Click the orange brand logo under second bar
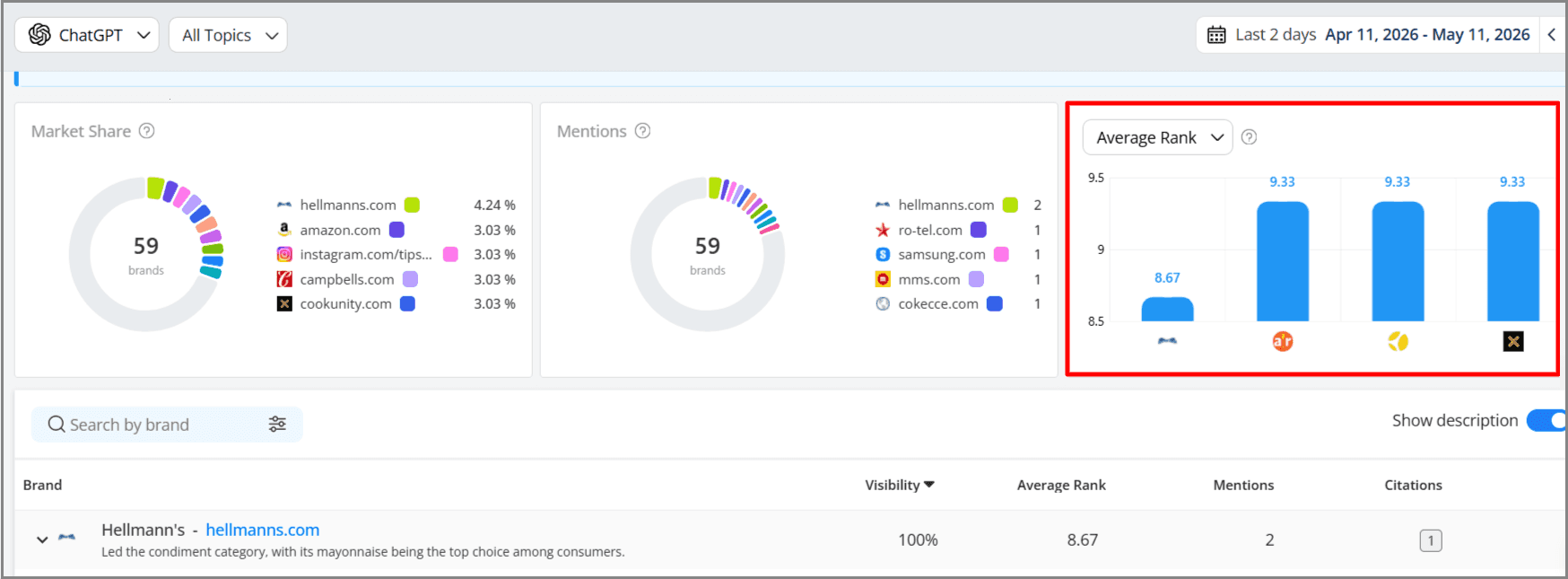 (x=1283, y=341)
